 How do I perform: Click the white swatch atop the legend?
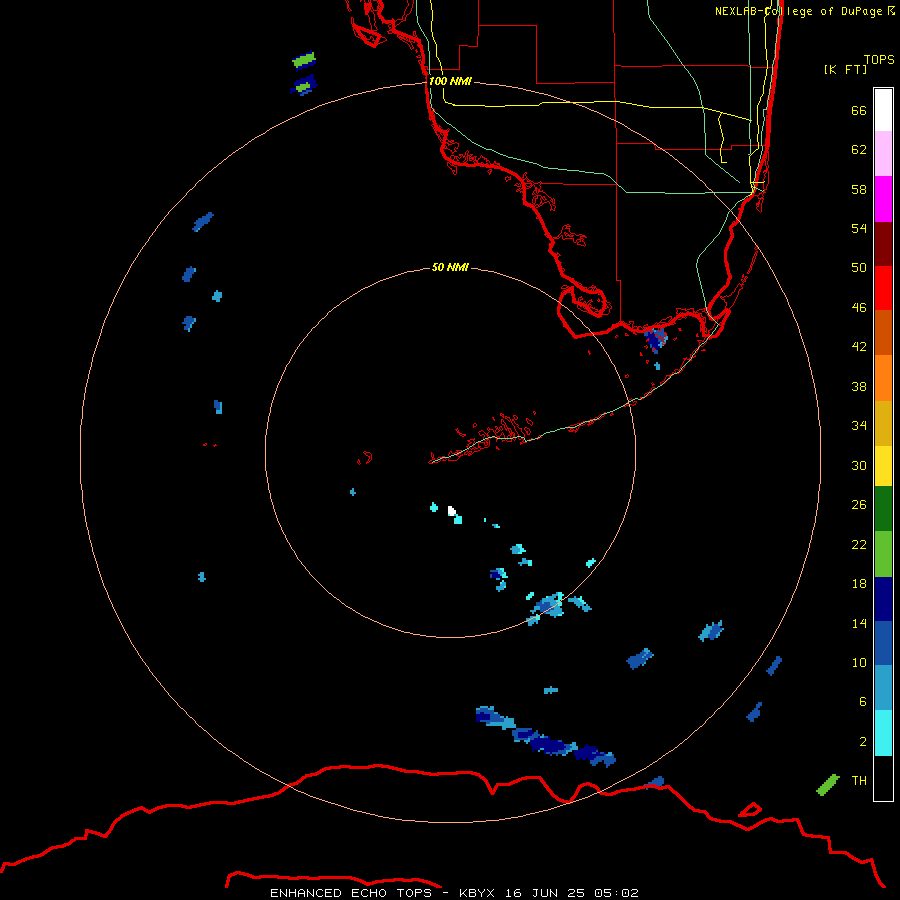click(x=883, y=110)
